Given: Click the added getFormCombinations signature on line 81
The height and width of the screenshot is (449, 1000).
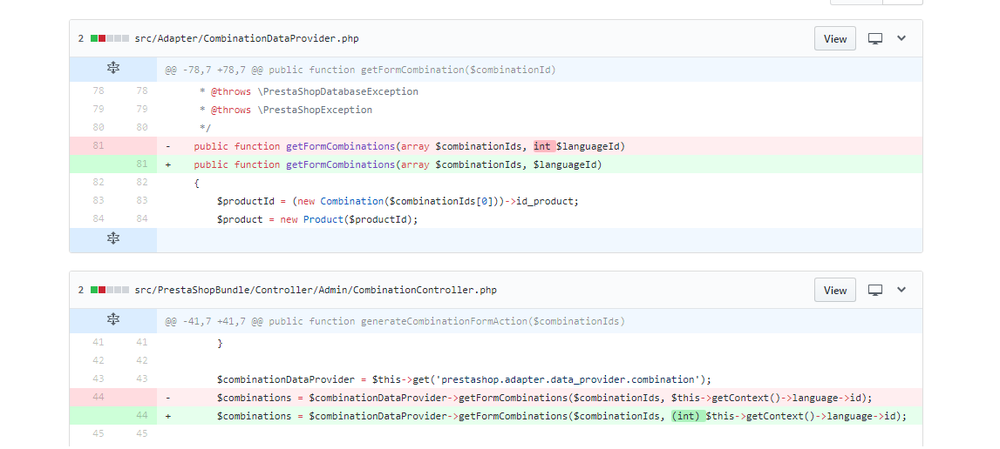Looking at the screenshot, I should coord(398,165).
